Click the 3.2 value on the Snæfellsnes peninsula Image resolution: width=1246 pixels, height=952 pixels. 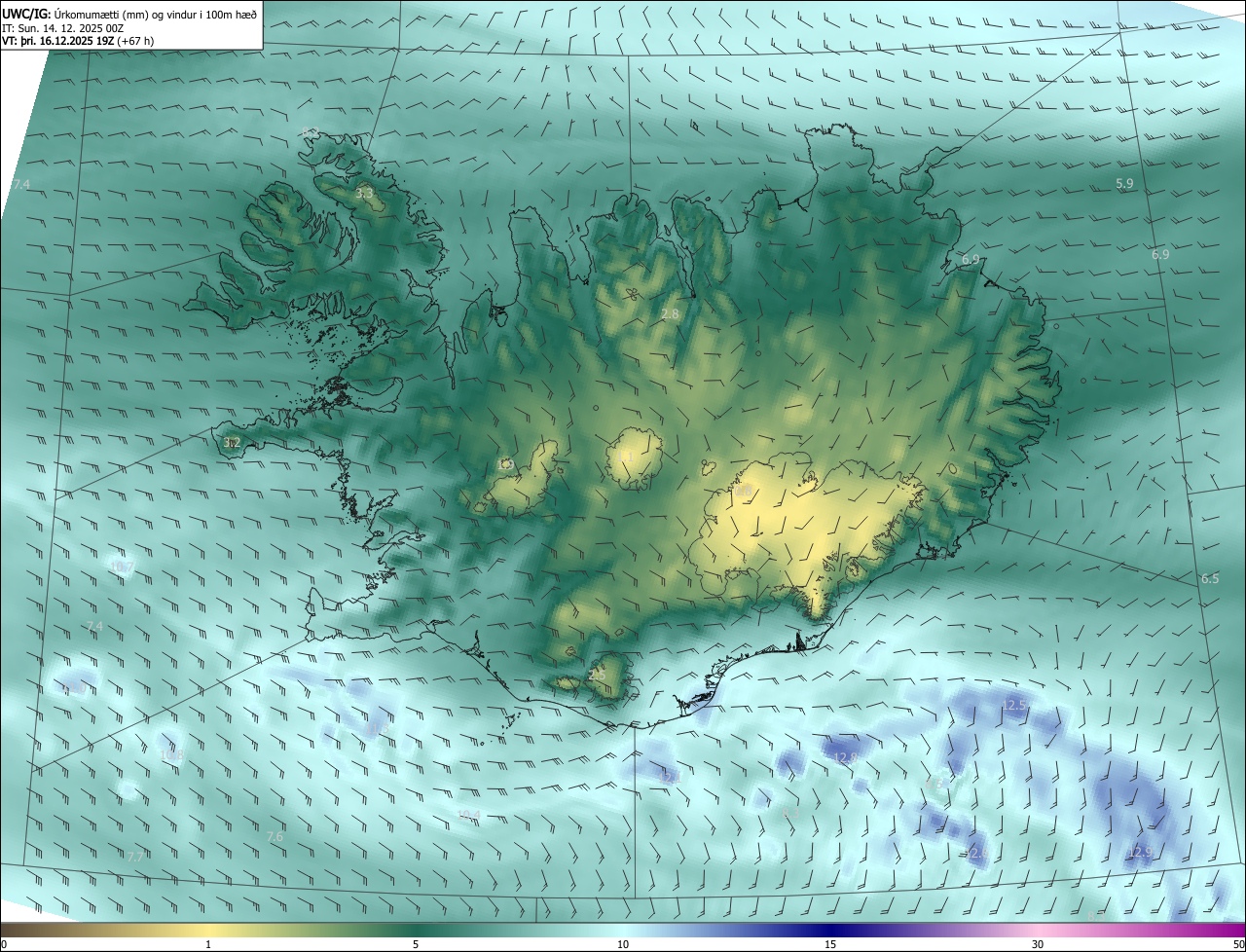[x=232, y=443]
